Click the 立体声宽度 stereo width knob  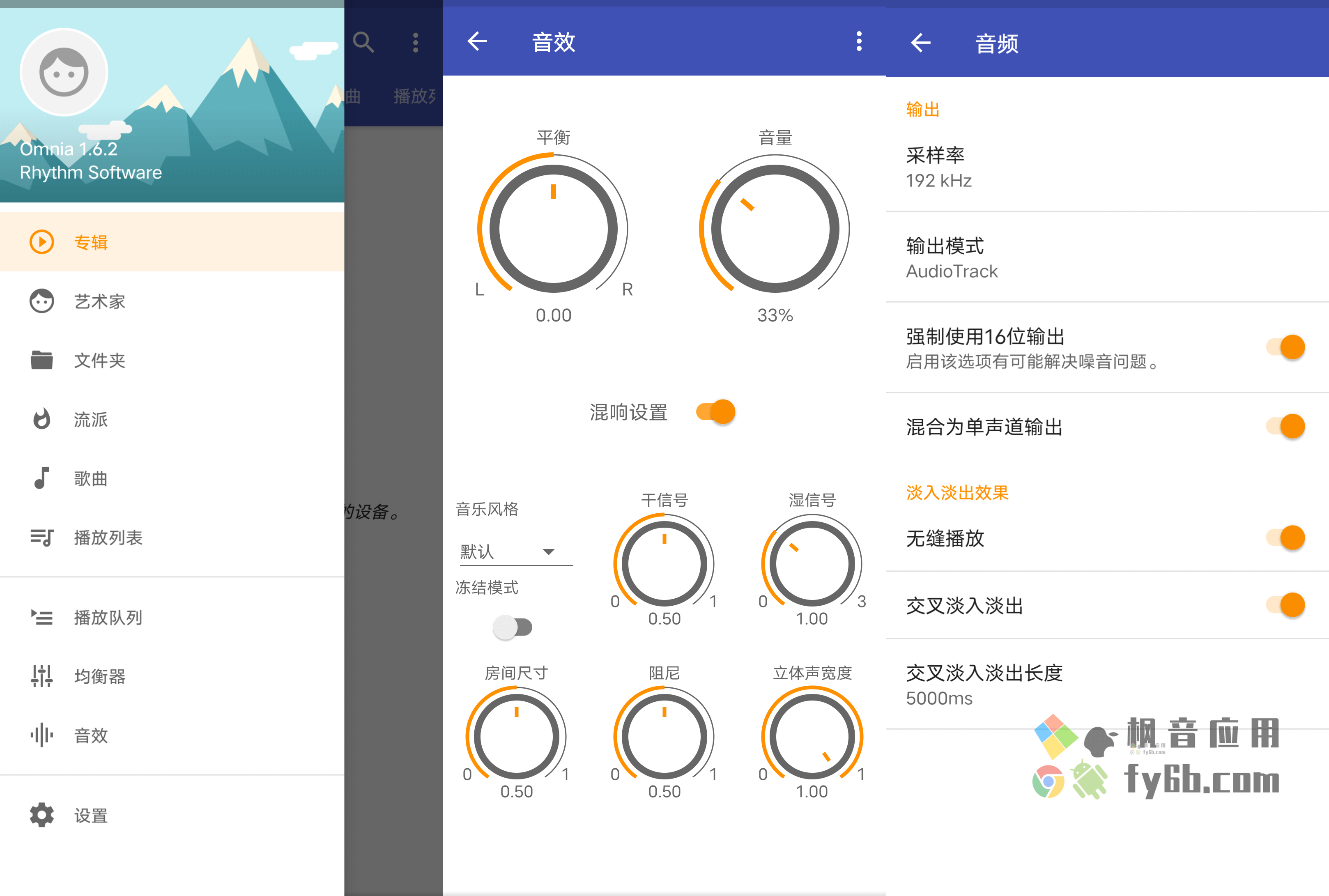coord(812,737)
